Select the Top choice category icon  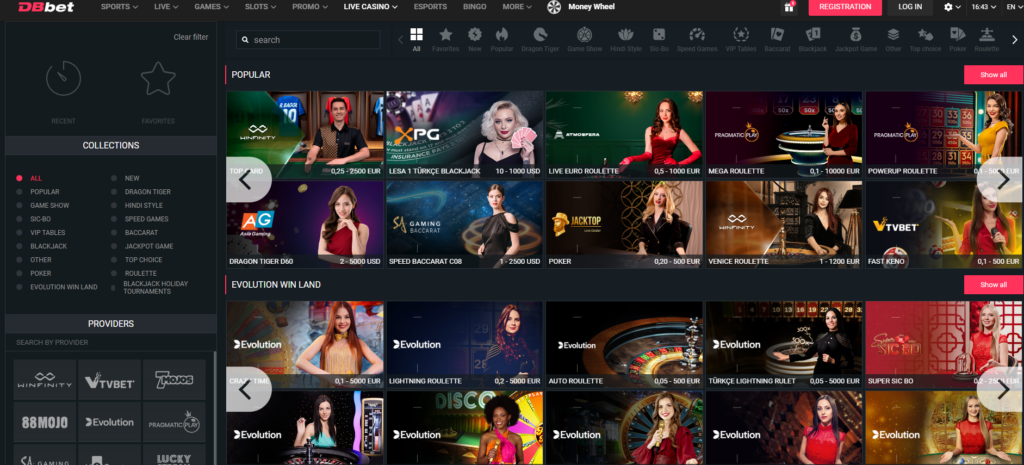pos(925,35)
